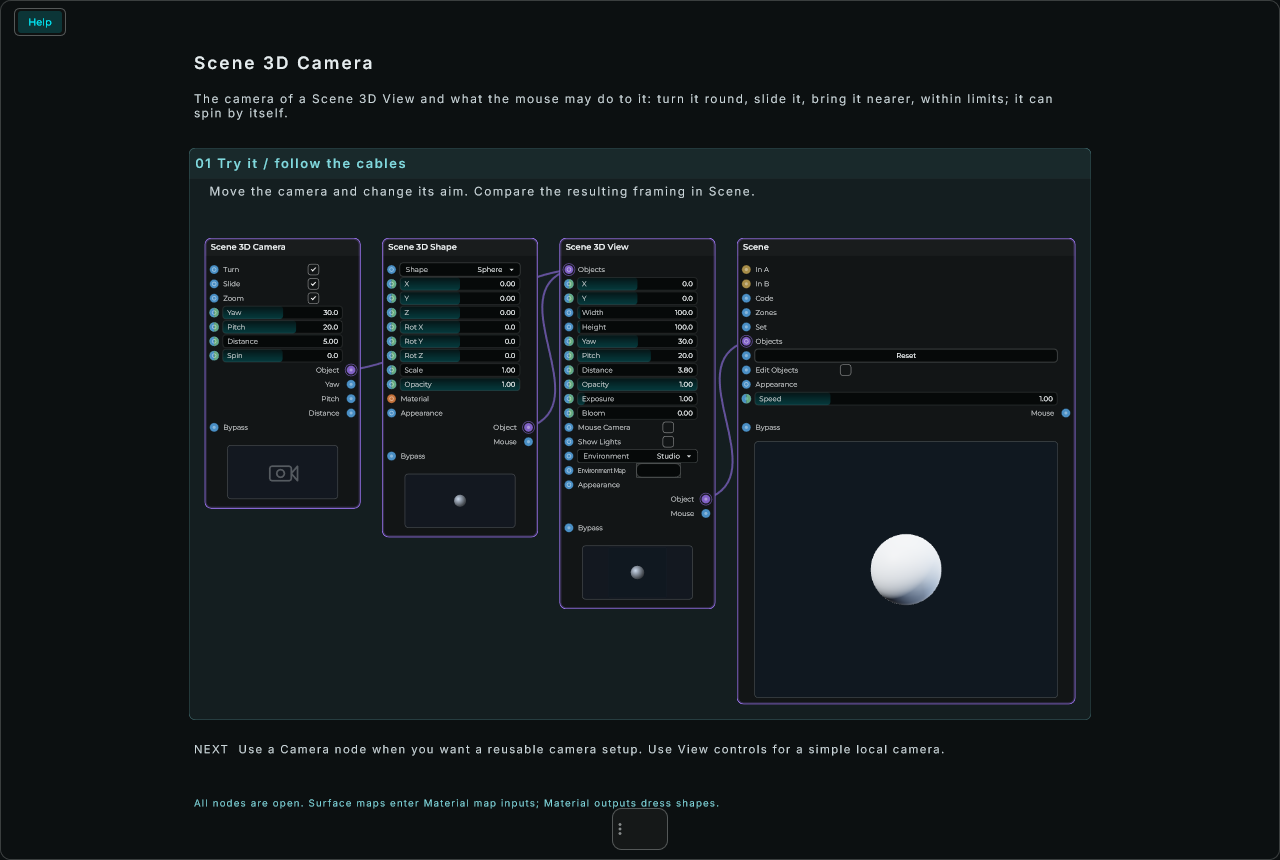Click the Yaw output port on Scene 3D Camera
This screenshot has width=1280, height=860.
pos(351,384)
